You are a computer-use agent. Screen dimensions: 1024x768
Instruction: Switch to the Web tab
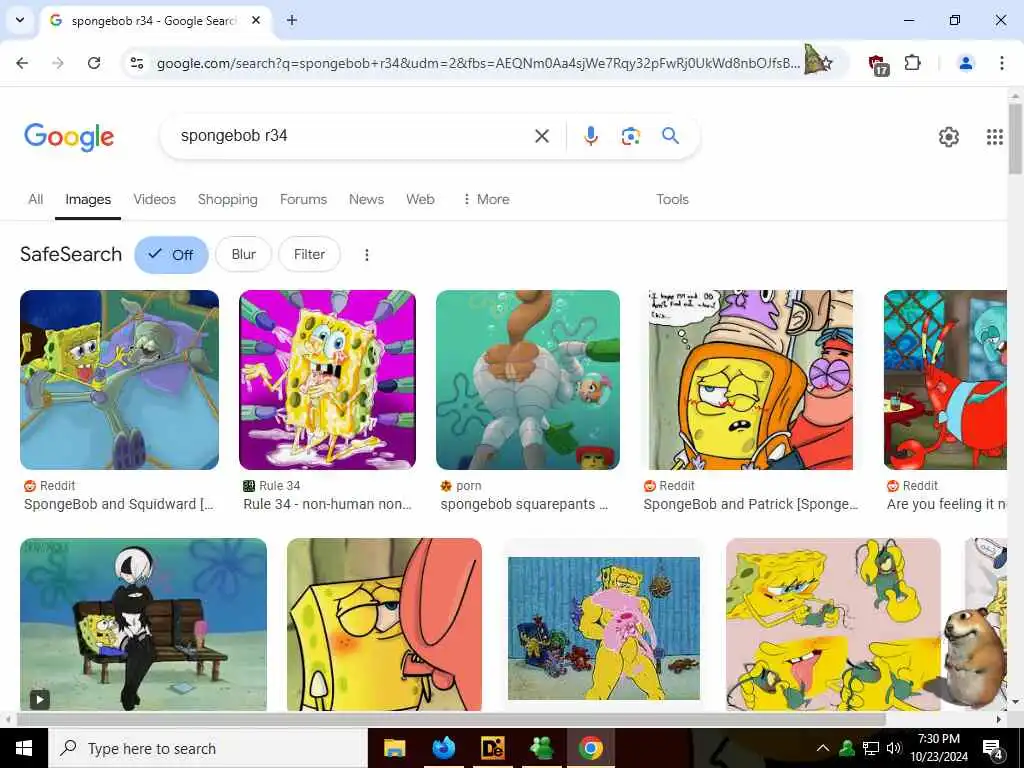pyautogui.click(x=421, y=199)
